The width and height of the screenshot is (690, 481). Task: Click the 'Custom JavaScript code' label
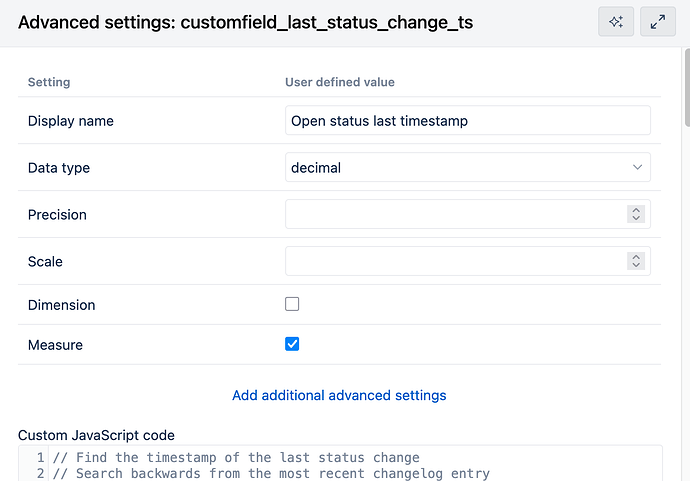pyautogui.click(x=96, y=435)
